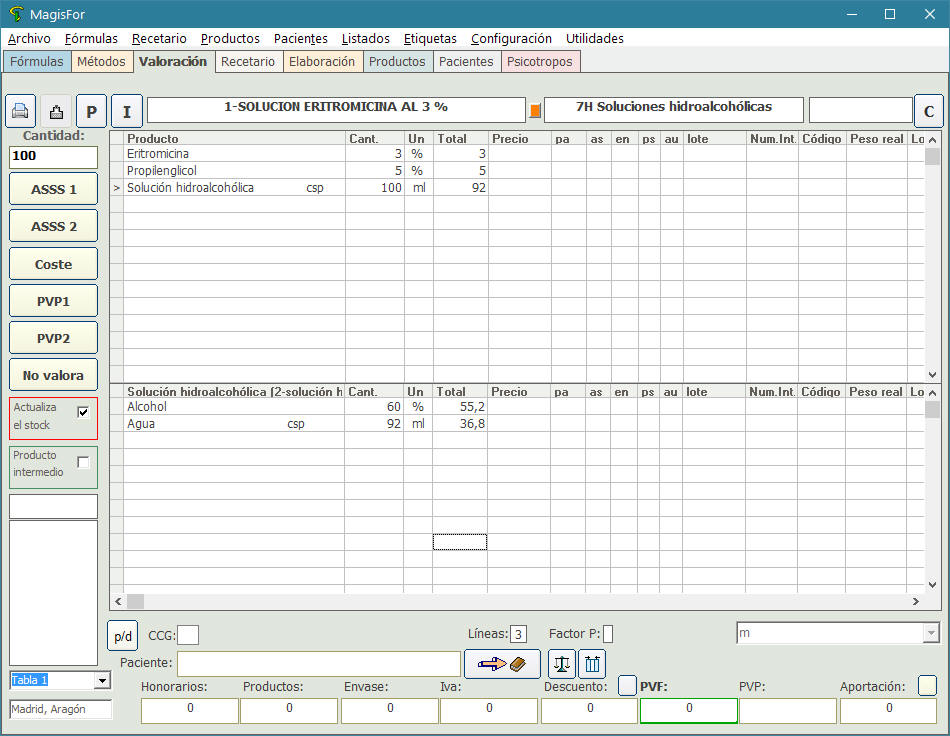Click the Precio column header in upper table
Screen dimensions: 950x736
(519, 139)
